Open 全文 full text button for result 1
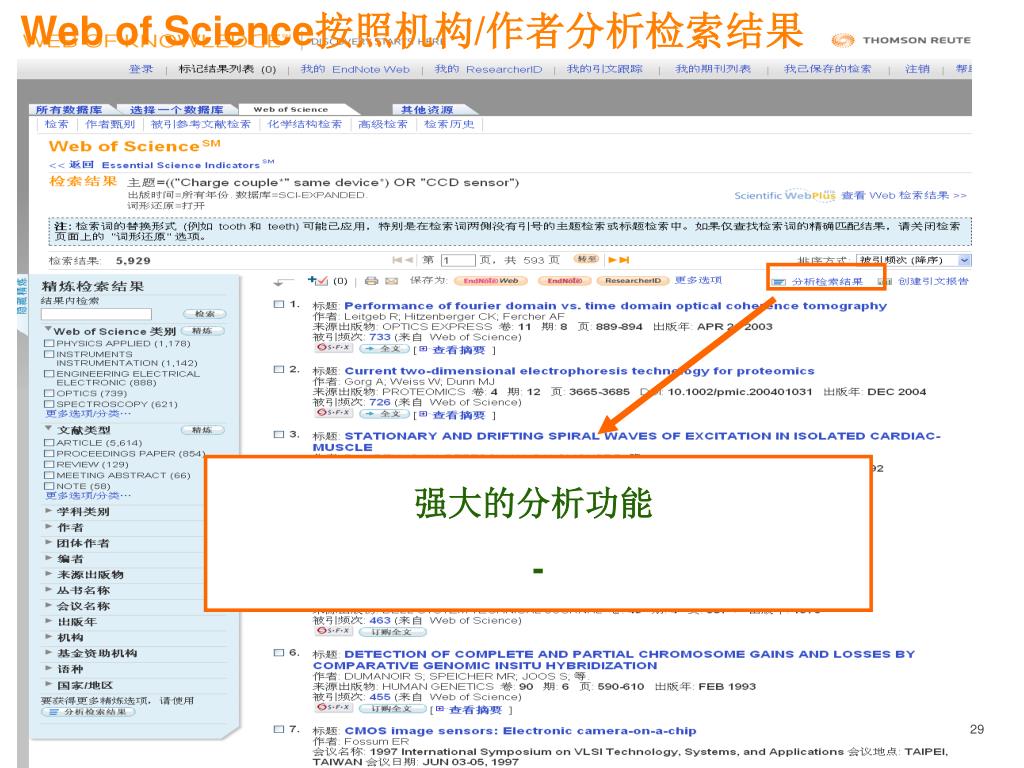 [384, 349]
